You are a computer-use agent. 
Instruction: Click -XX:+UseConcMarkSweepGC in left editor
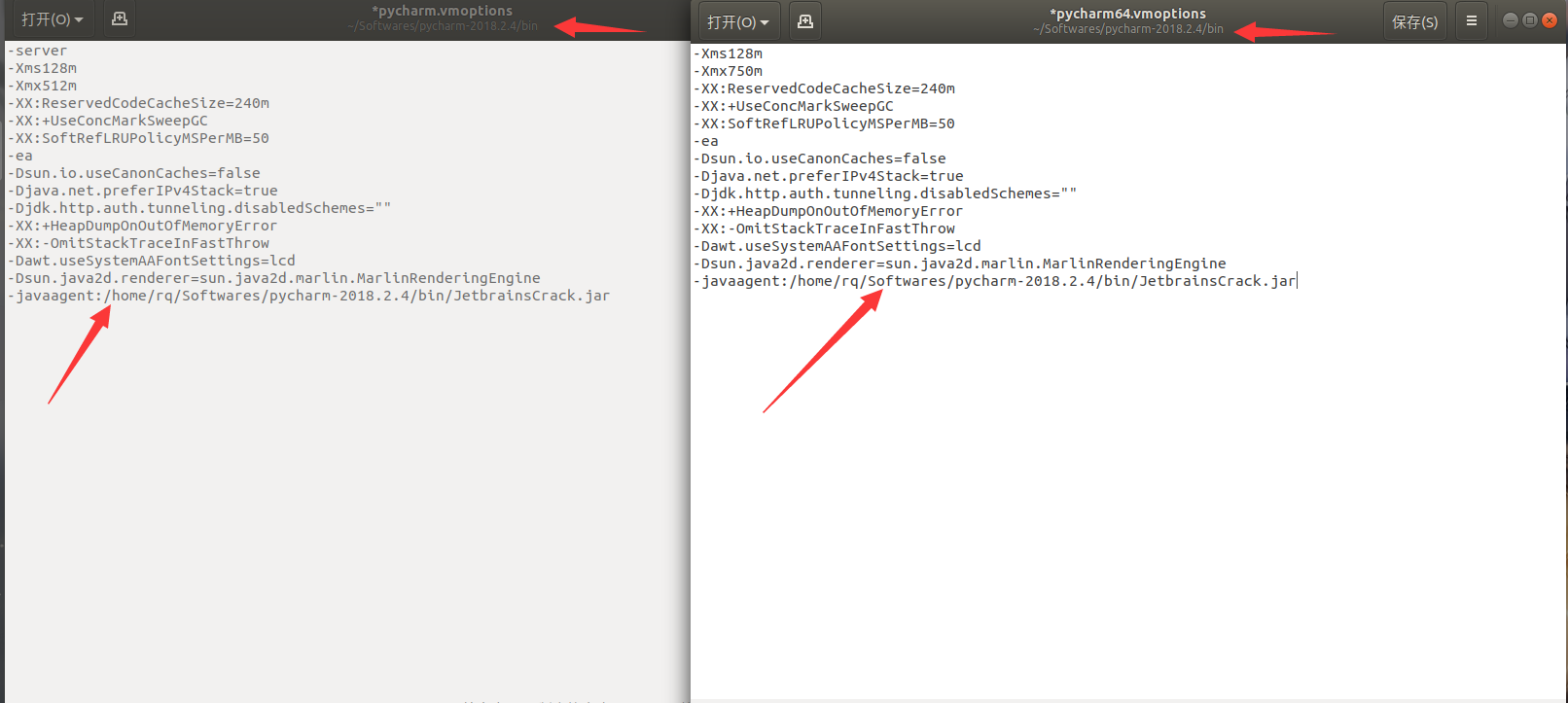point(108,121)
